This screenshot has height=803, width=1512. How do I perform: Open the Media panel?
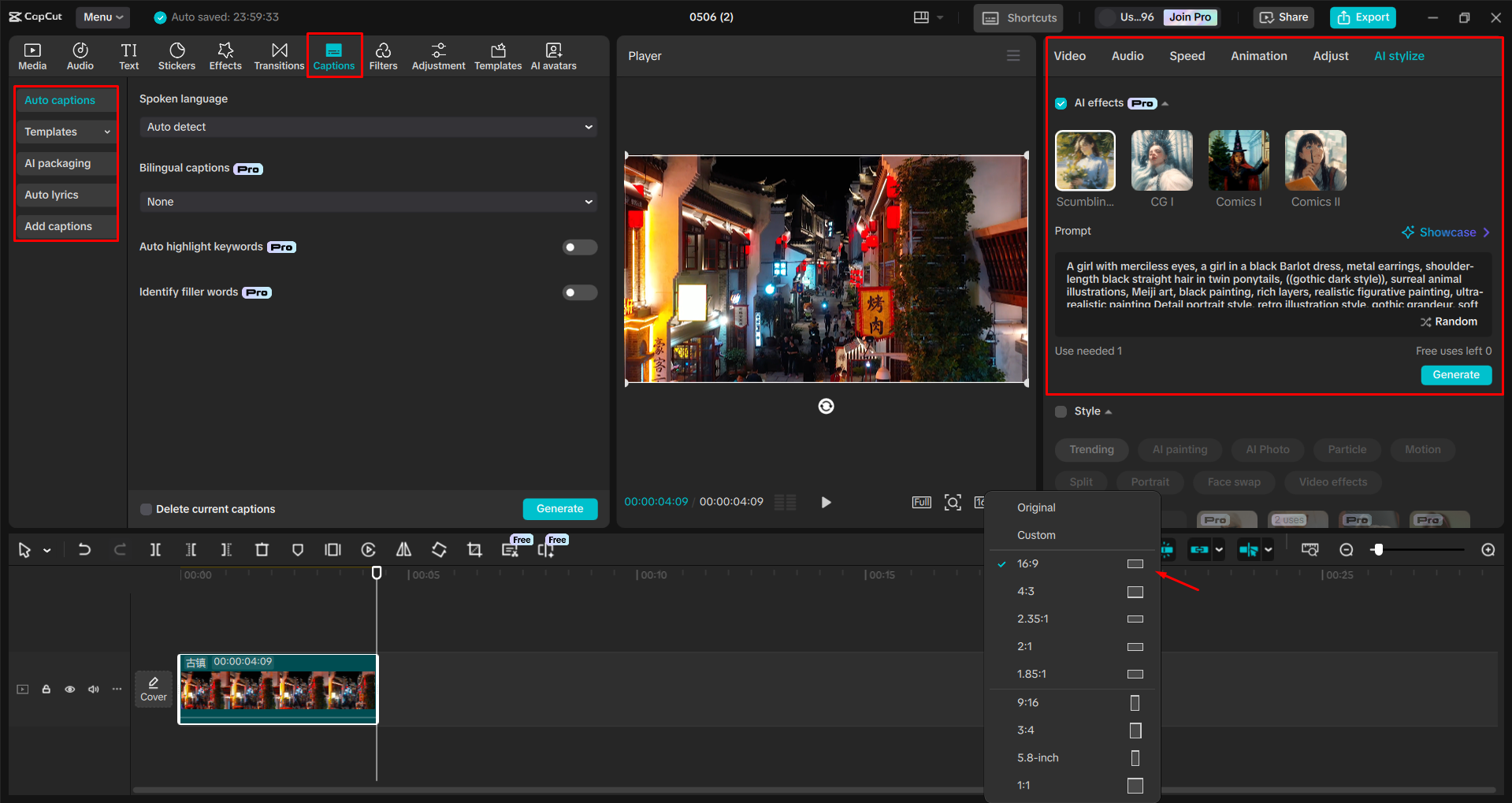[32, 55]
